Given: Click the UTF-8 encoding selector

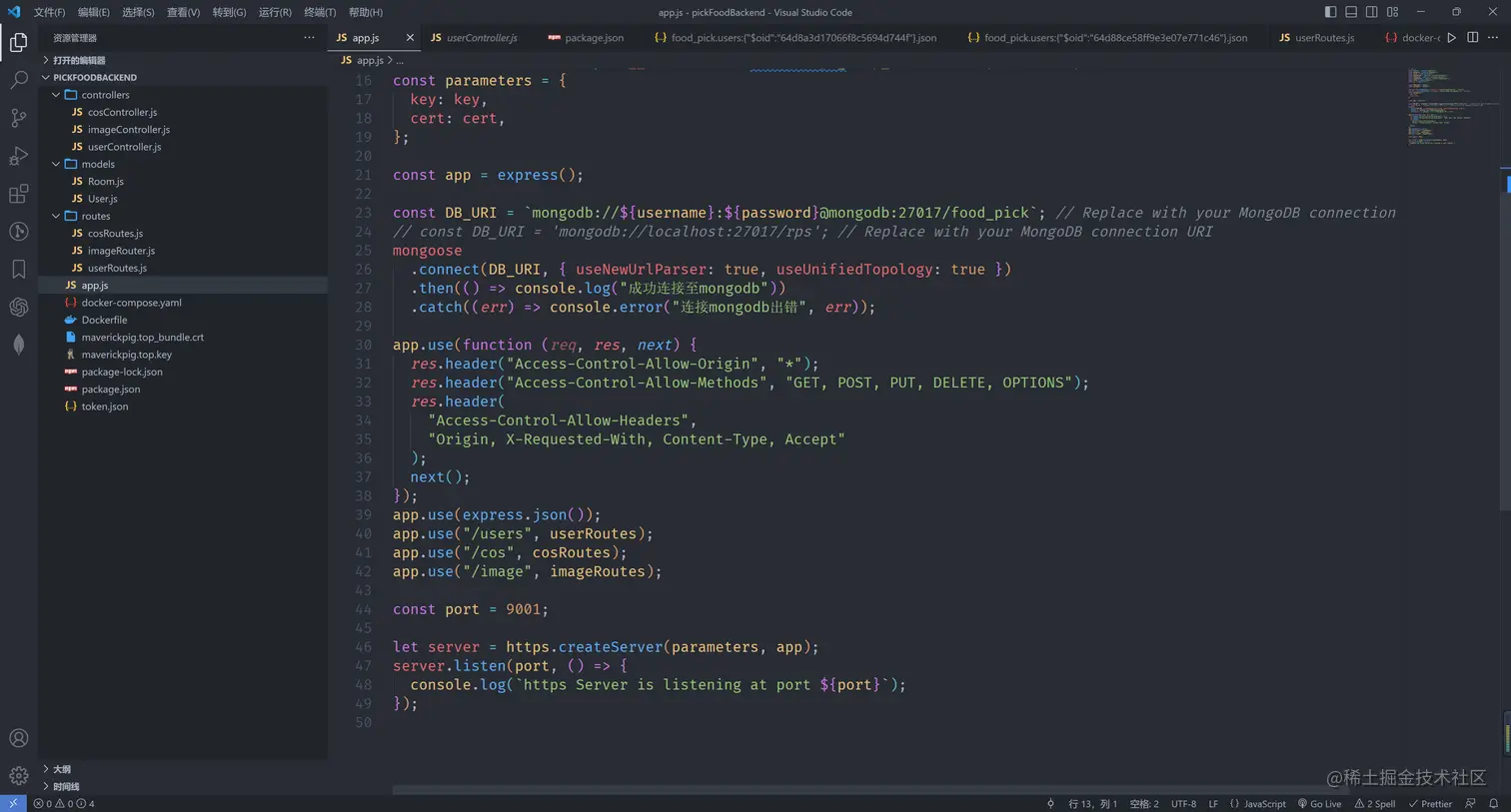Looking at the screenshot, I should 1183,803.
